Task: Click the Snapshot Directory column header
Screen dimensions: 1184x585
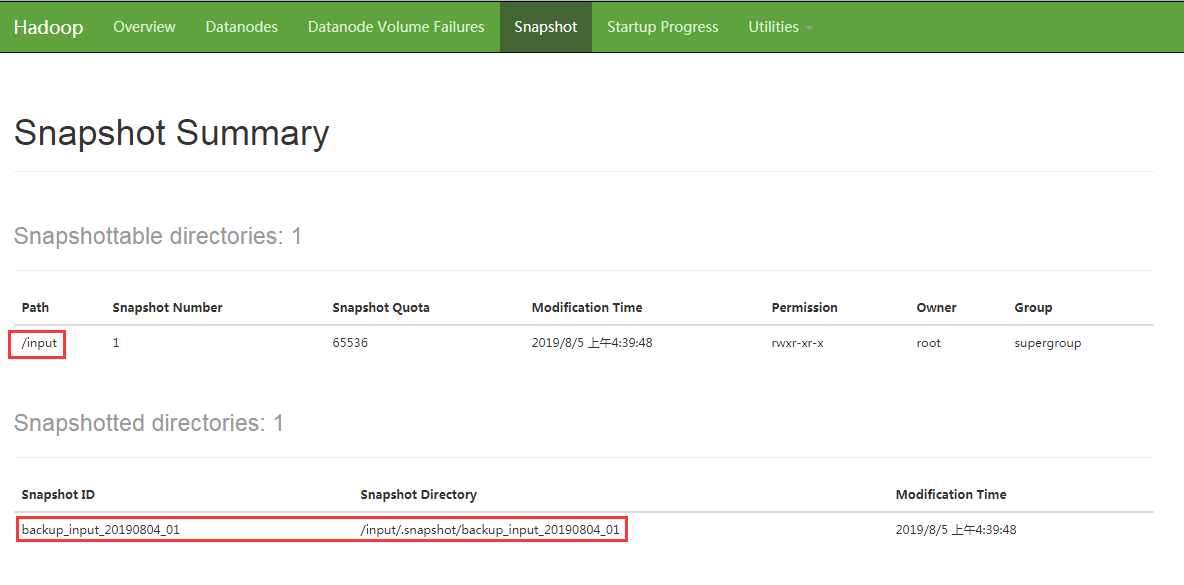Action: (418, 494)
